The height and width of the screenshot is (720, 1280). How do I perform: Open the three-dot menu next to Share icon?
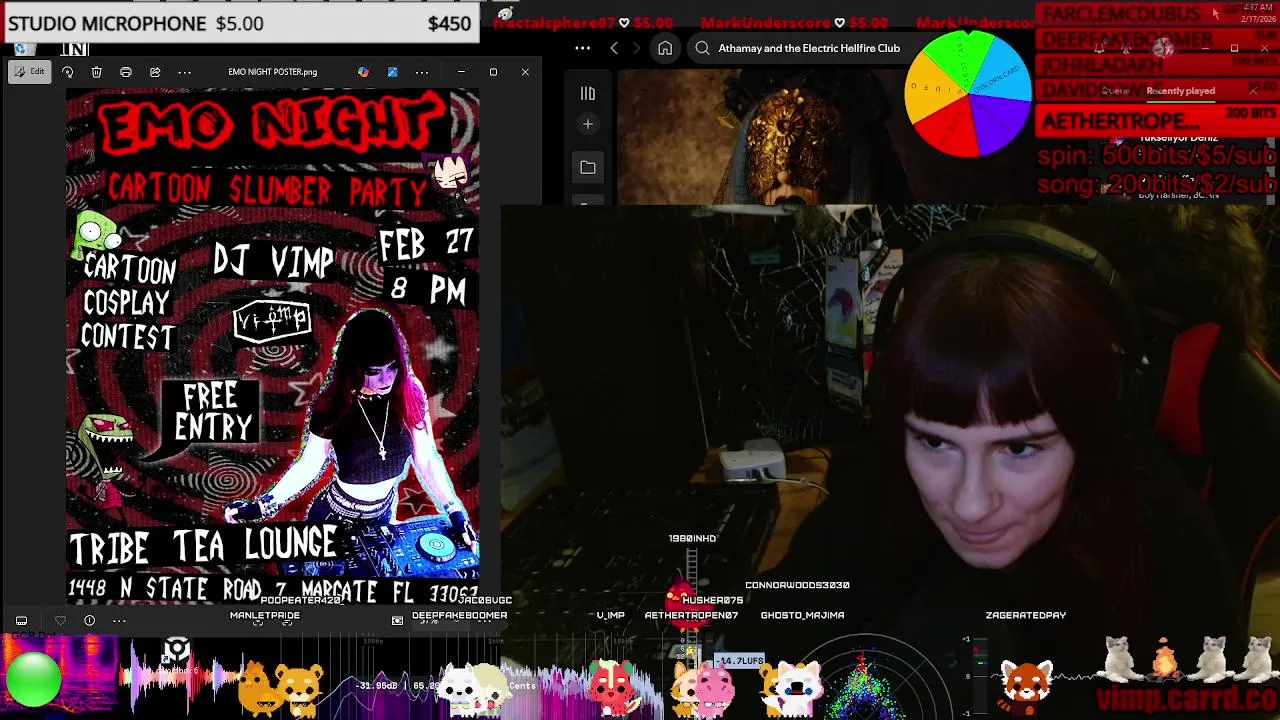tap(184, 72)
